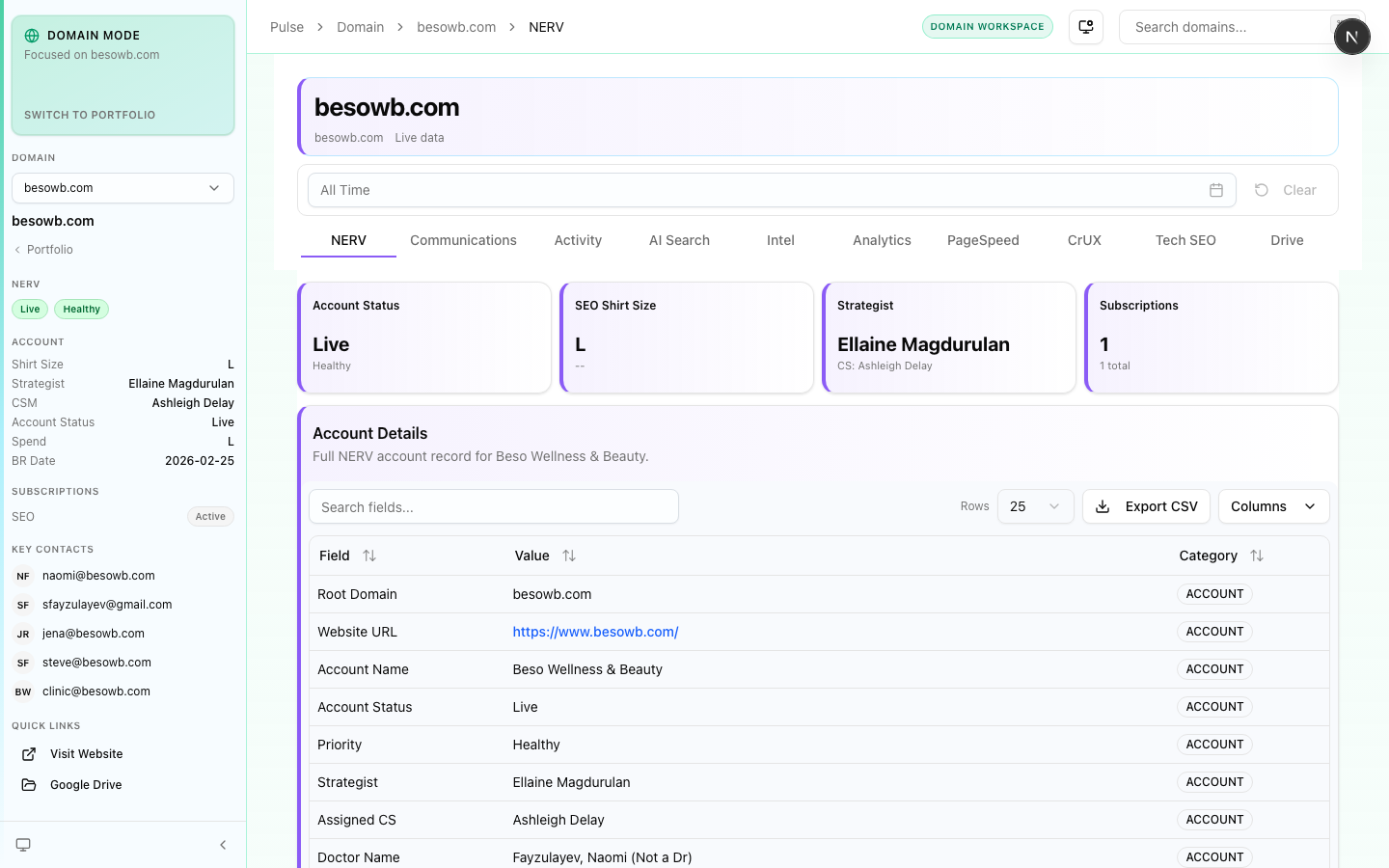Screen dimensions: 1389x868
Task: Switch to the Communications tab
Action: tap(463, 240)
